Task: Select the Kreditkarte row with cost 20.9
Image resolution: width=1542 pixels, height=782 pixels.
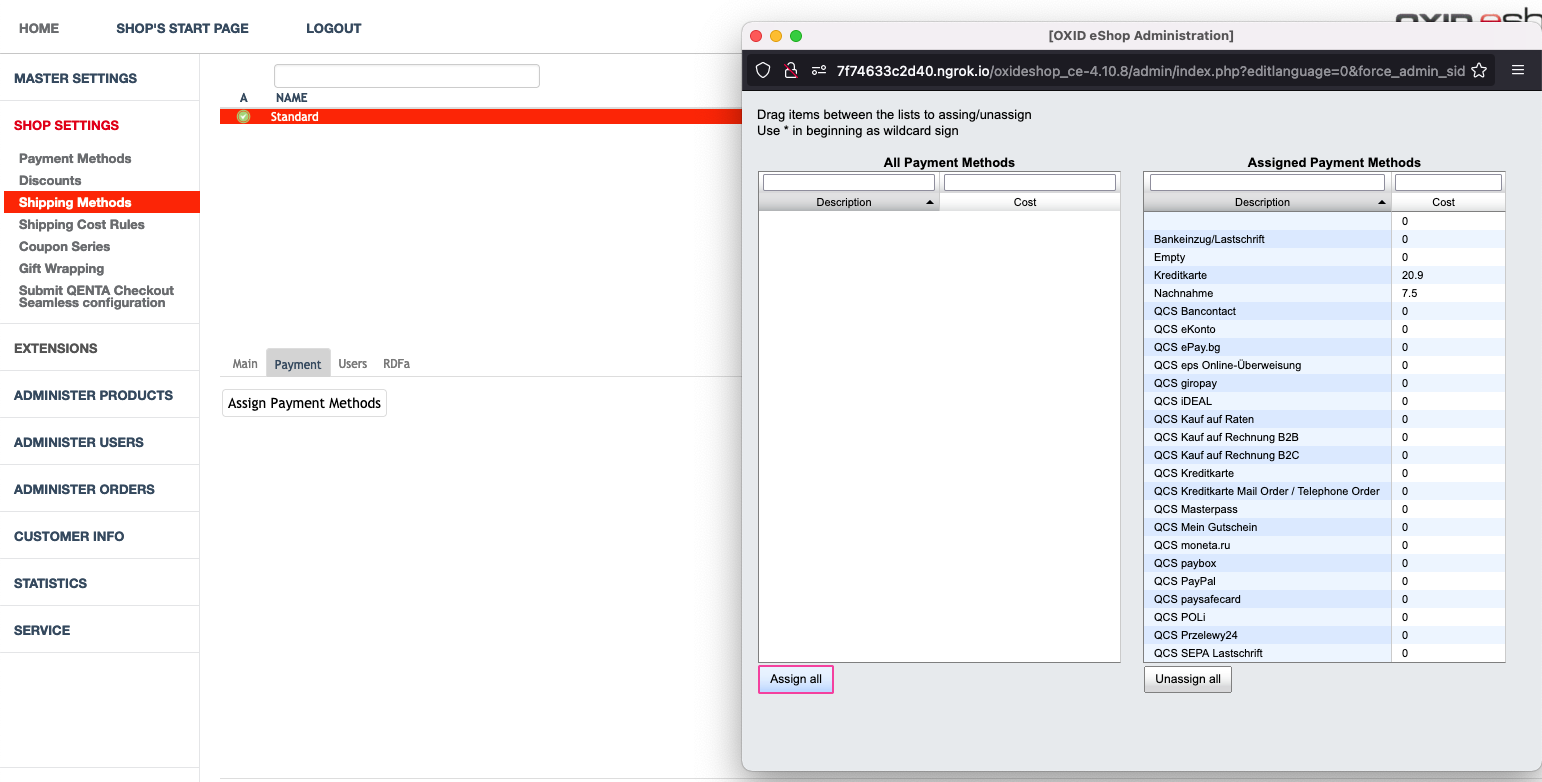Action: pos(1324,275)
